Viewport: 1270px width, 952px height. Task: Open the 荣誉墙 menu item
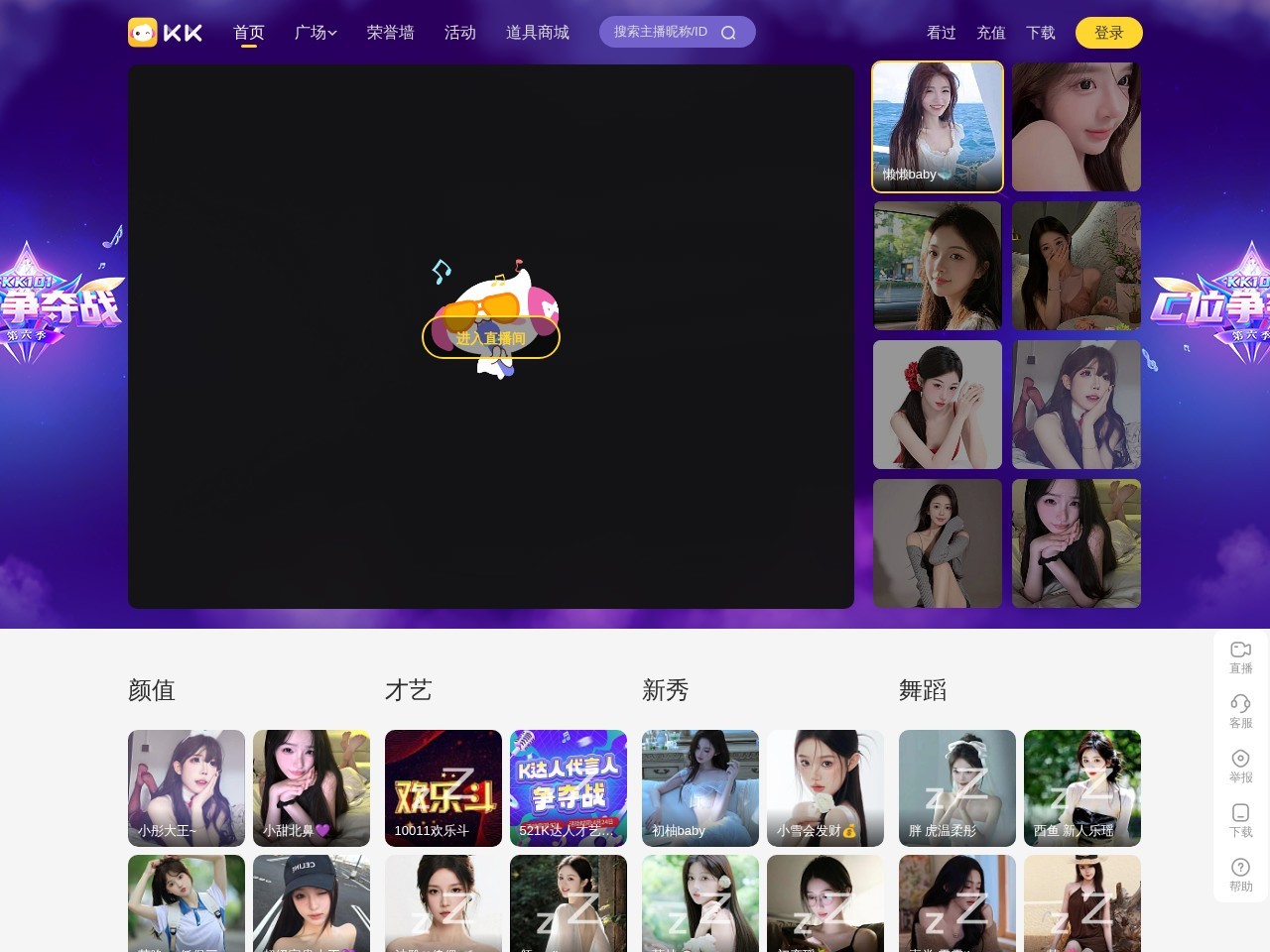391,33
